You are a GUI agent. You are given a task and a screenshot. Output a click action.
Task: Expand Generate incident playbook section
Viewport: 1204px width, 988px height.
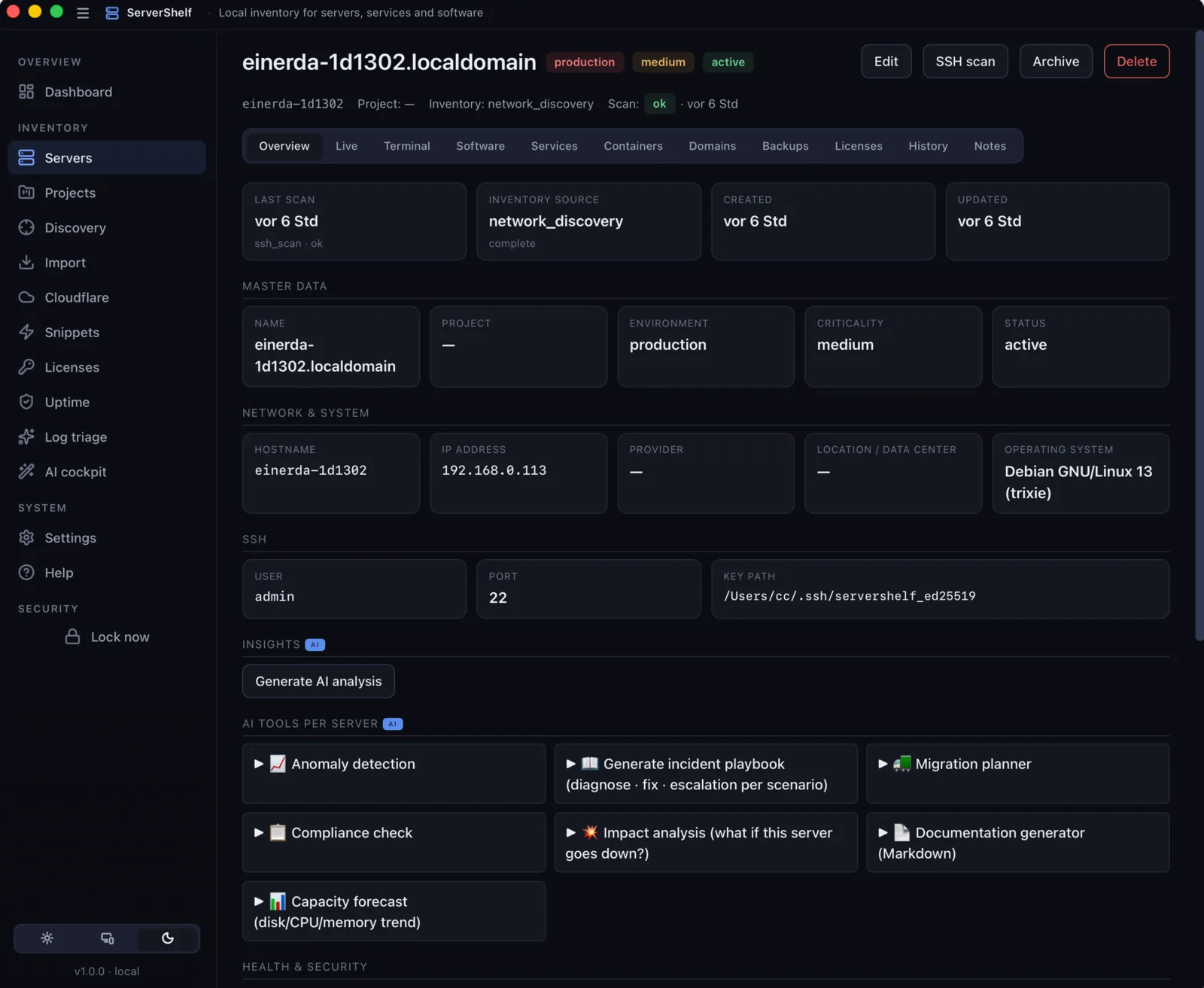pyautogui.click(x=571, y=764)
